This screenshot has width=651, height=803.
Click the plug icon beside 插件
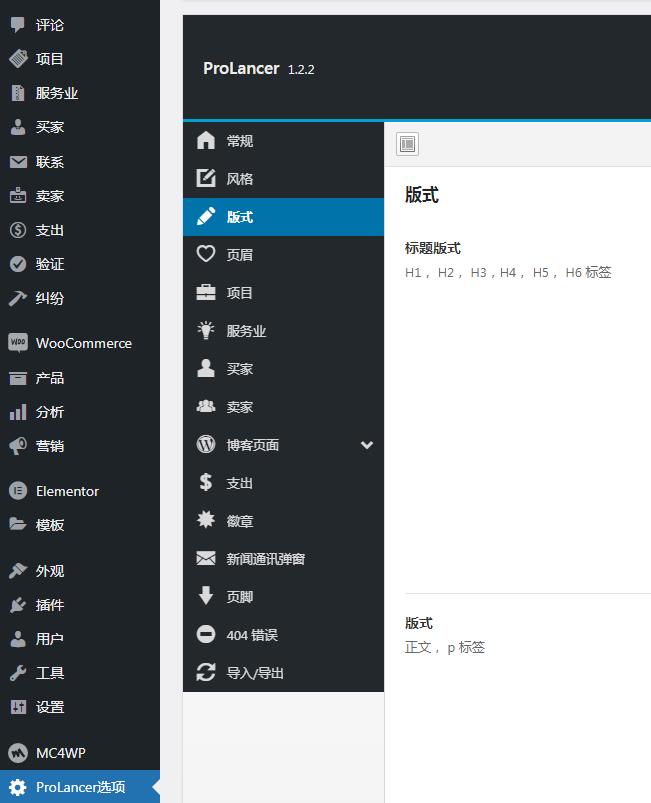(18, 605)
